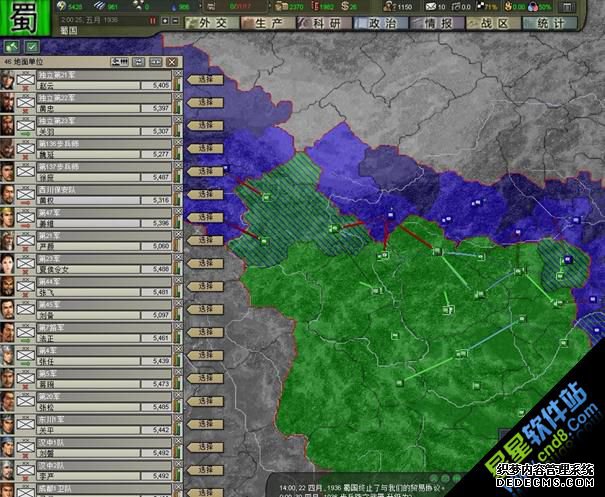Click 选择 button for 张飞's unit

click(x=205, y=287)
